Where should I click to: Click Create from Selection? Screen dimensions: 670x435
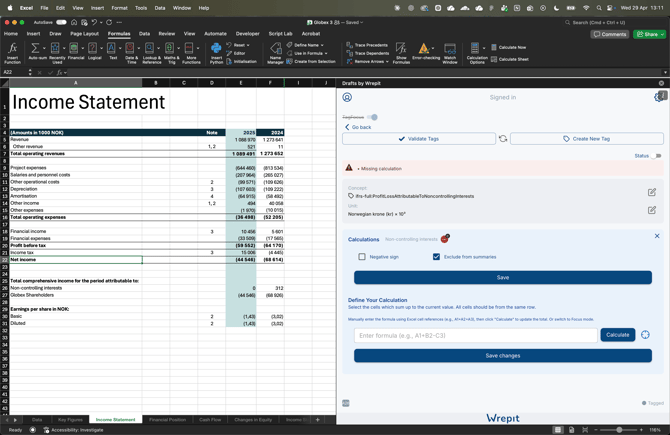(311, 62)
